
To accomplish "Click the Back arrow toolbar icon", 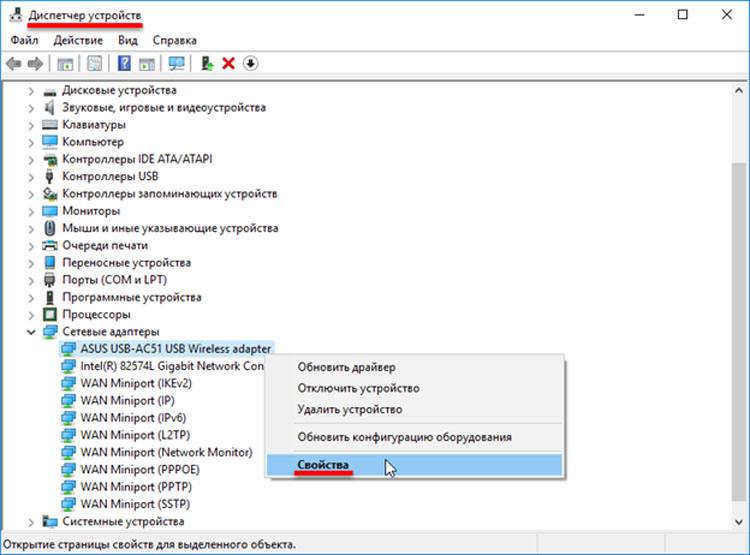I will pos(13,63).
